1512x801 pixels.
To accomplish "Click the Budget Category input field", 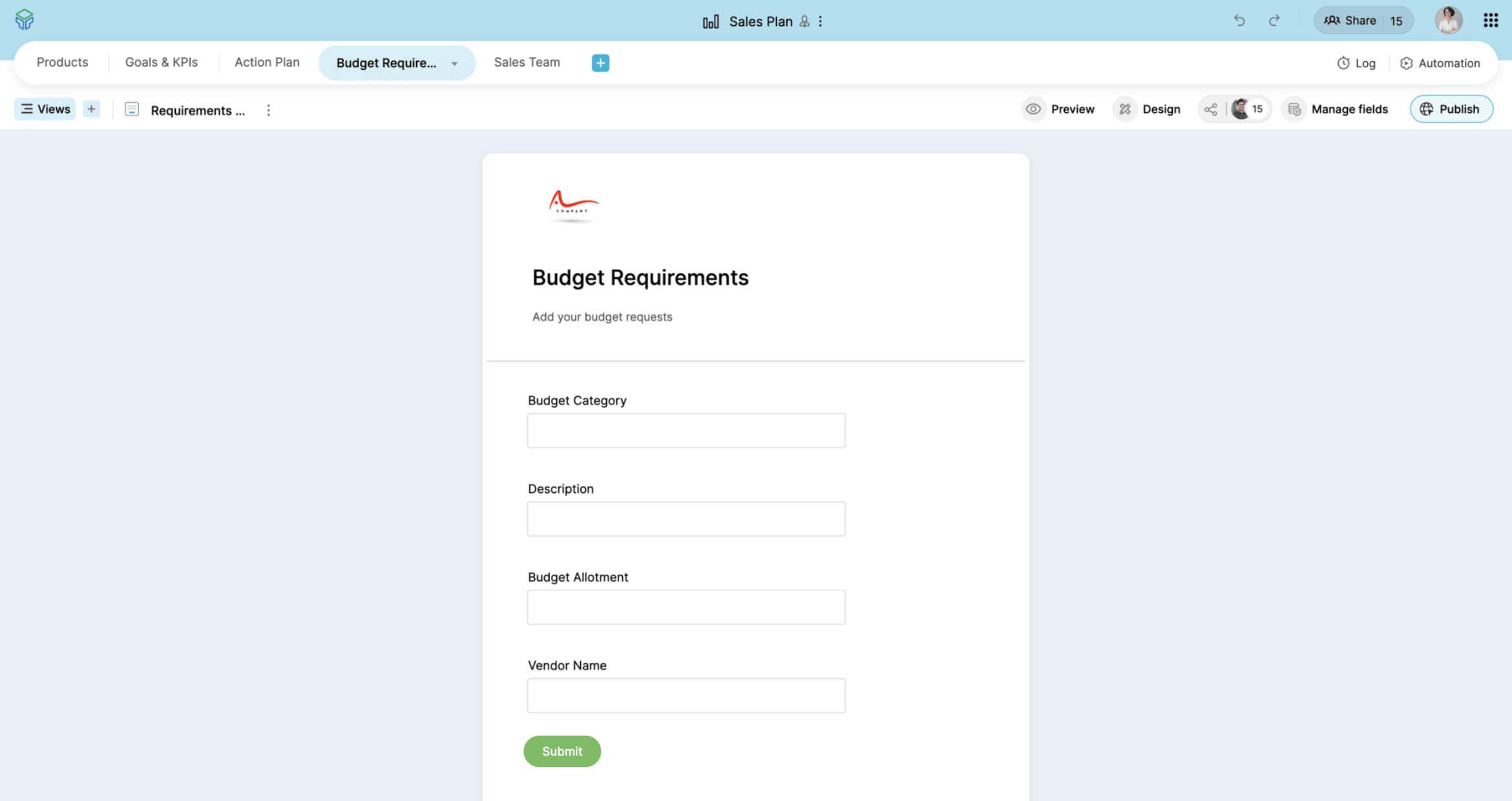I will (x=686, y=431).
